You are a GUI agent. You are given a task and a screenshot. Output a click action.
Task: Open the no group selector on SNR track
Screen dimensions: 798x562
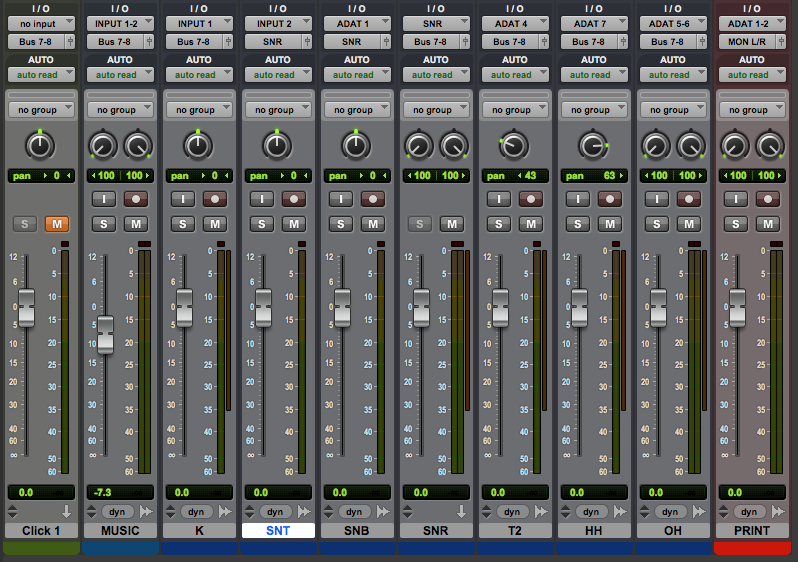point(435,110)
